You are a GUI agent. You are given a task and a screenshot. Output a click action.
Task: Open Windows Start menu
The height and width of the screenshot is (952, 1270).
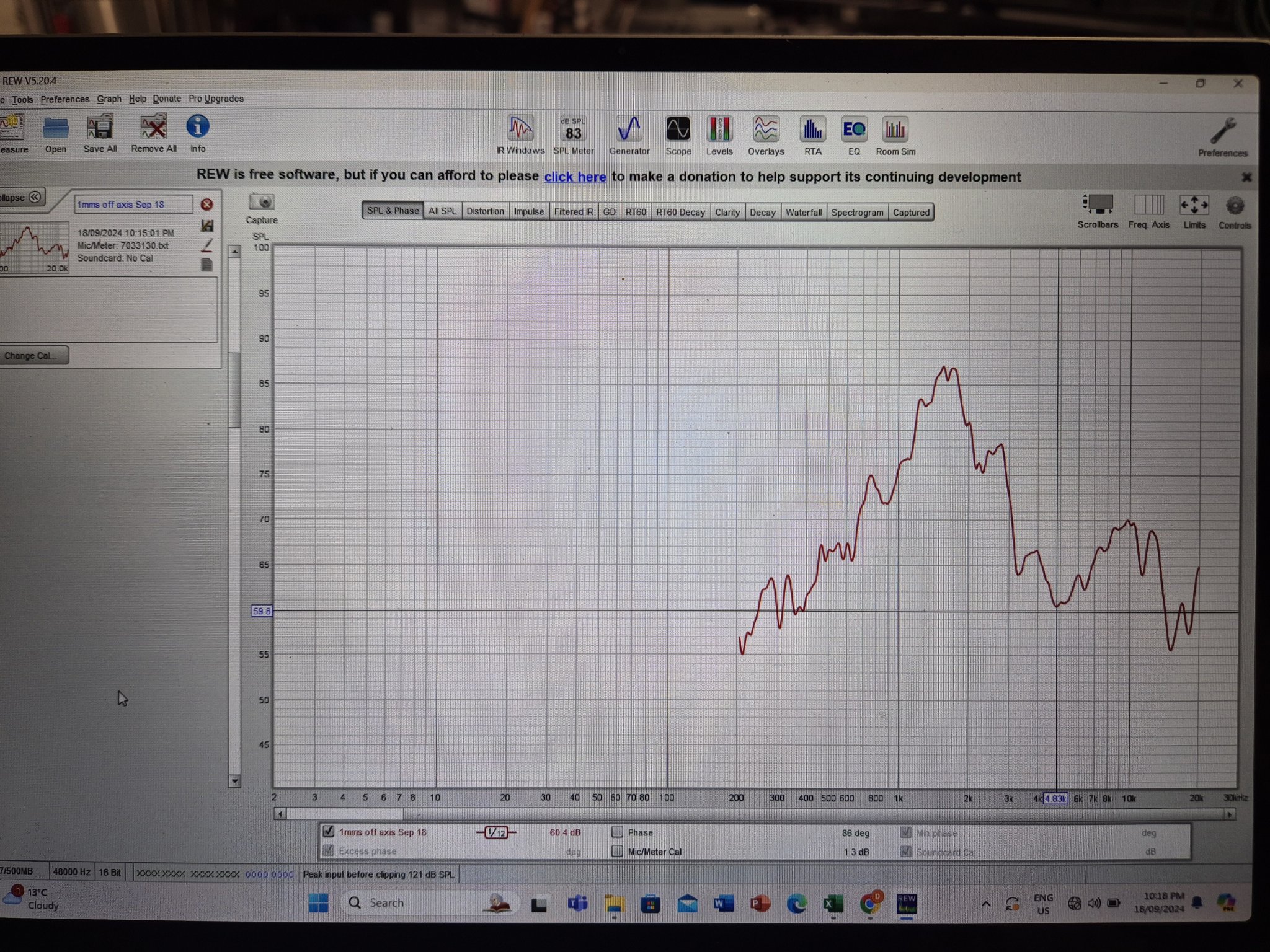319,903
